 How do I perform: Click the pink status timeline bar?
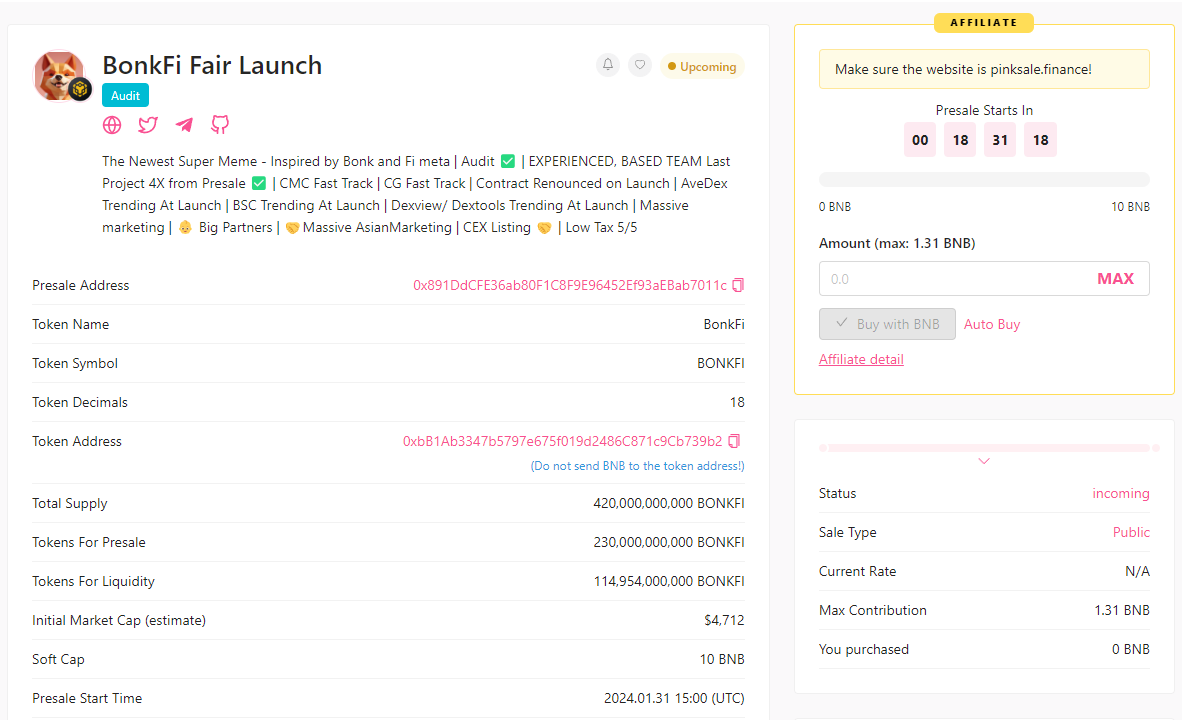(x=989, y=448)
